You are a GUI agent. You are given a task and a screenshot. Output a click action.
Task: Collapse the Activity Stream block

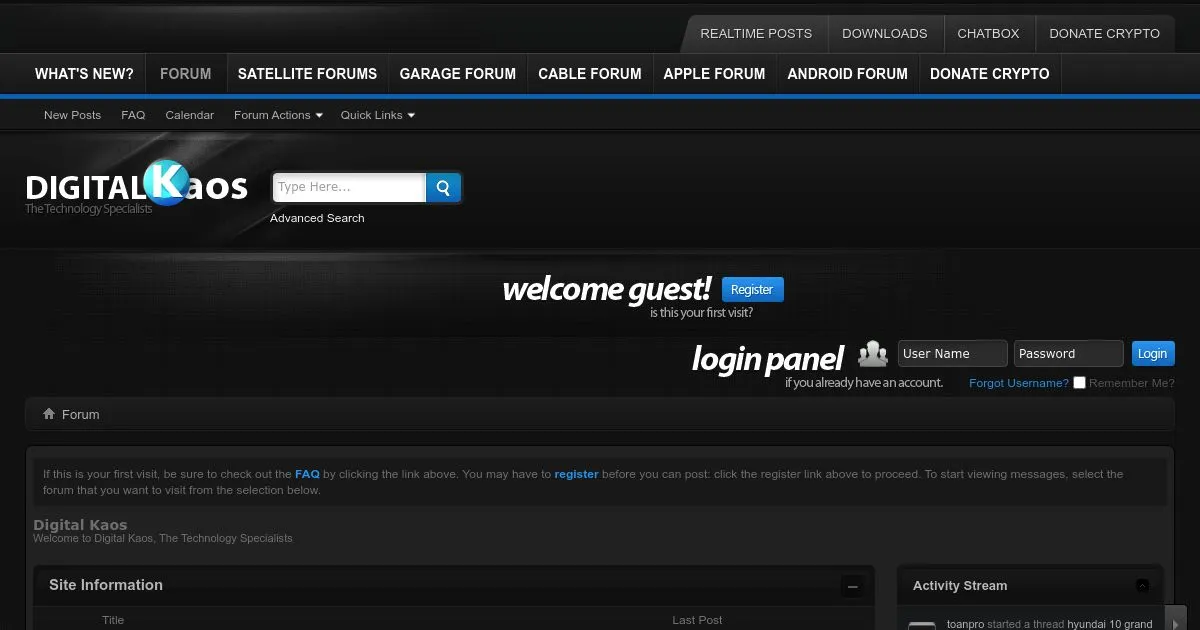pyautogui.click(x=1142, y=586)
